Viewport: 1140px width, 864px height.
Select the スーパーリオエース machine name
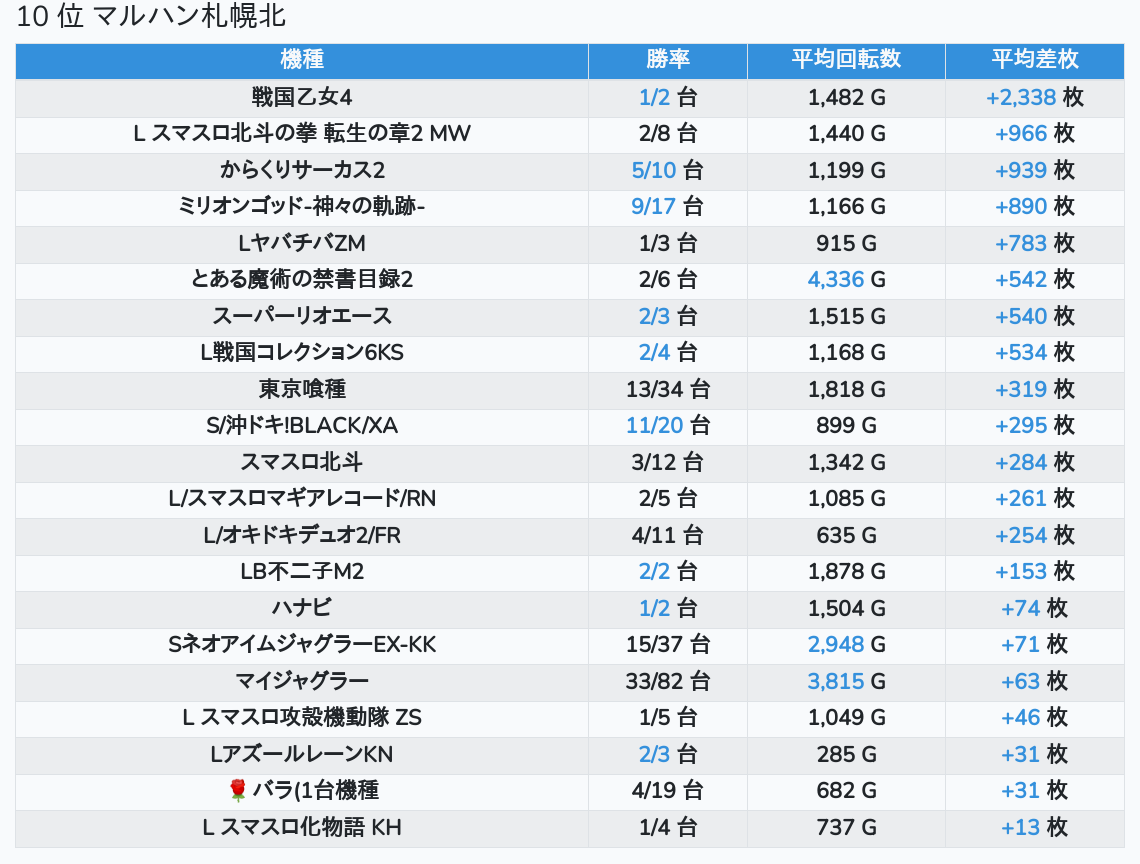(x=302, y=316)
